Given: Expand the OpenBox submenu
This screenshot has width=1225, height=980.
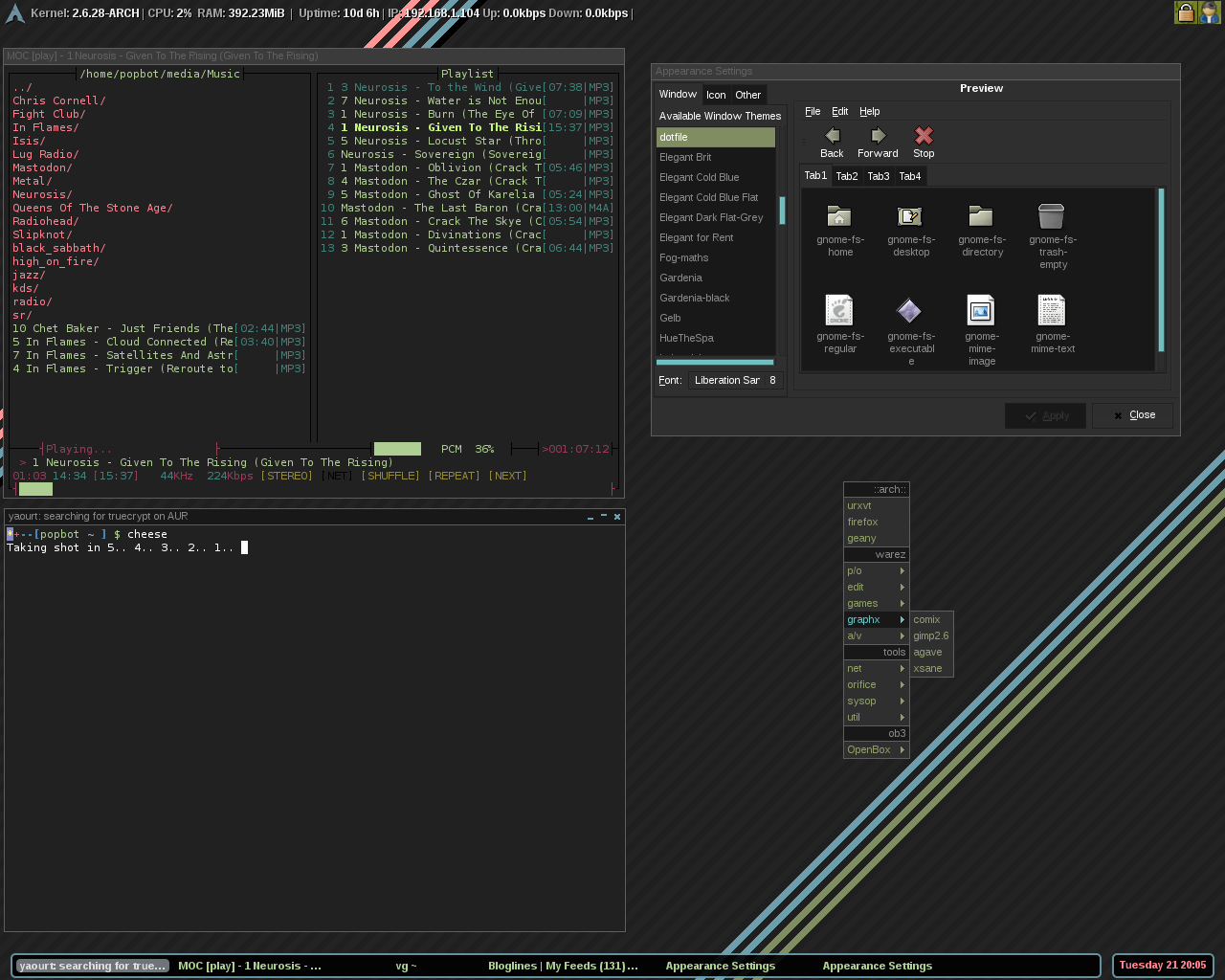Looking at the screenshot, I should pyautogui.click(x=876, y=749).
